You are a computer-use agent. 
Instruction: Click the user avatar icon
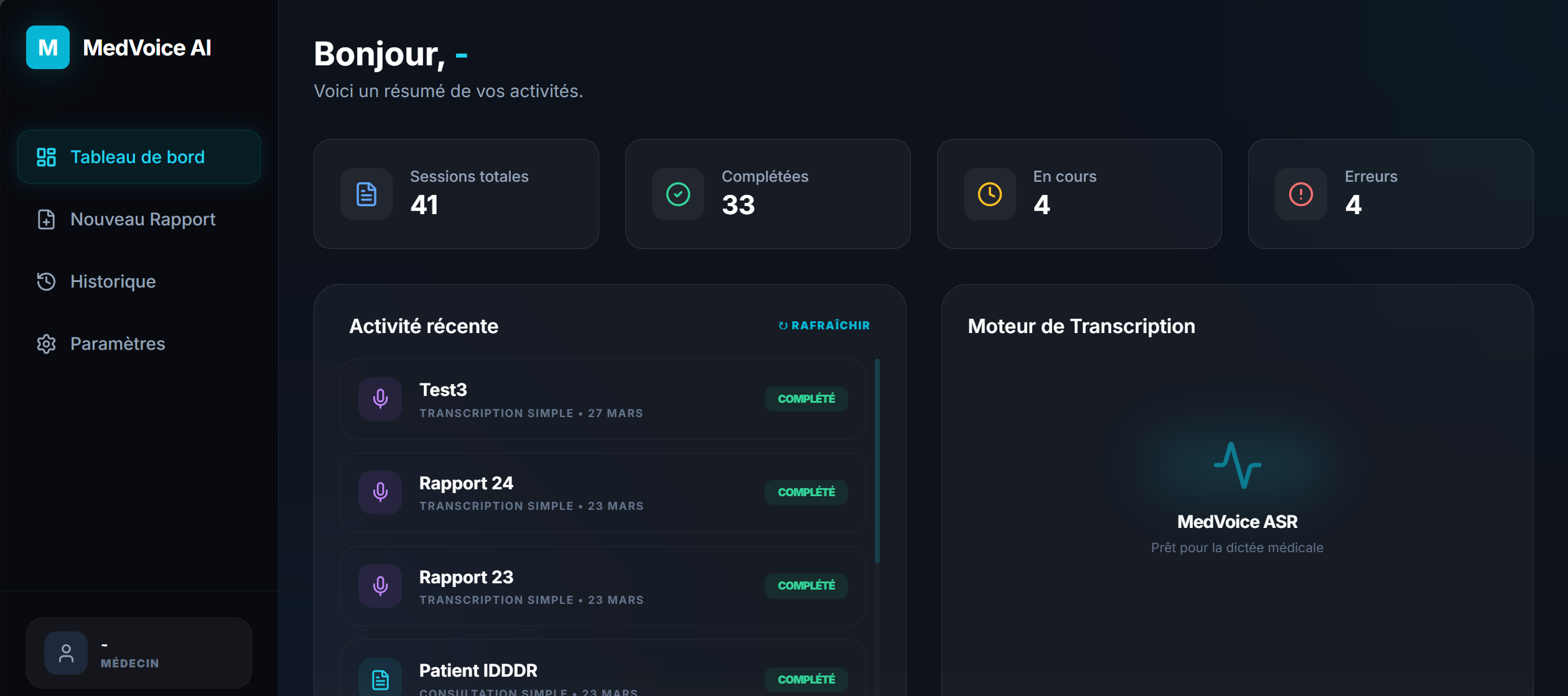[x=66, y=653]
